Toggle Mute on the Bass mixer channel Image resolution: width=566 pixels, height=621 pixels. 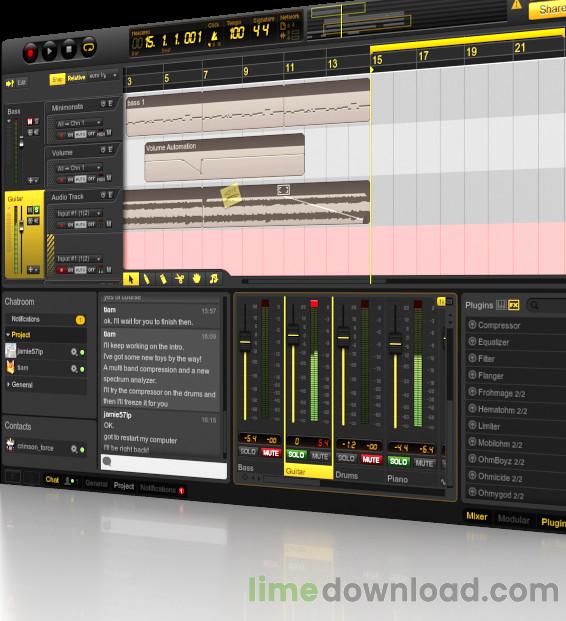coord(271,453)
